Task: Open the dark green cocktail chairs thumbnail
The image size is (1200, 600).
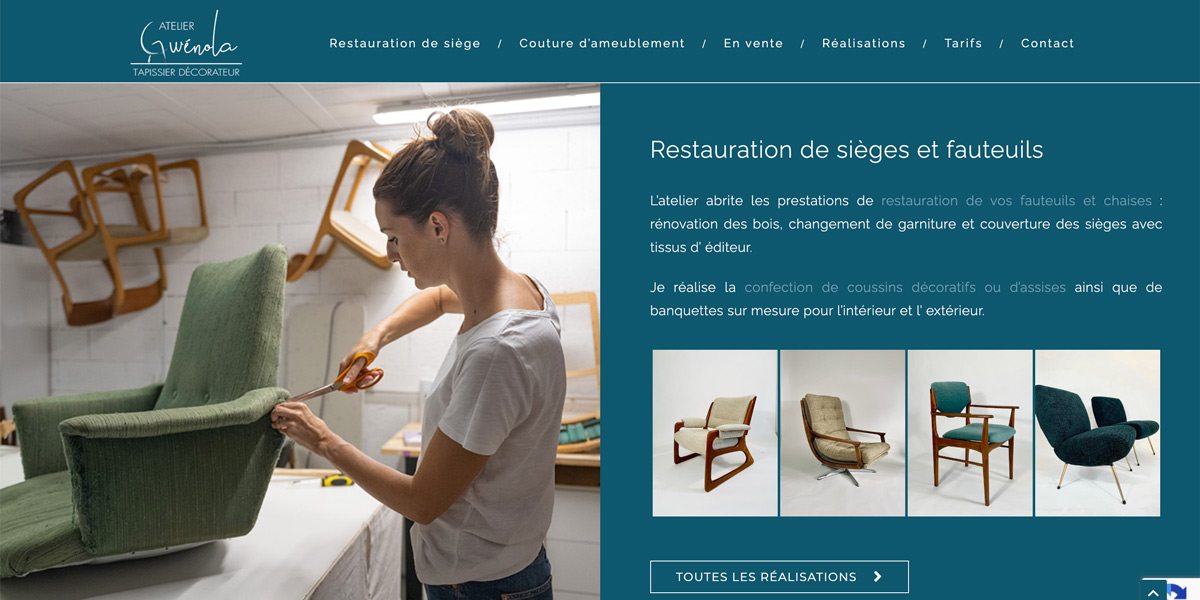Action: click(1098, 433)
